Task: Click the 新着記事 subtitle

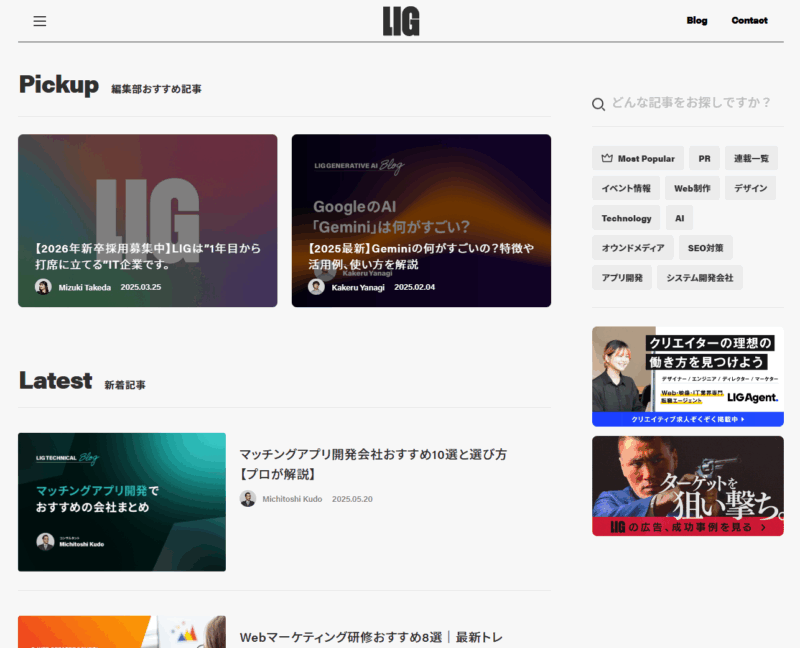Action: coord(125,385)
